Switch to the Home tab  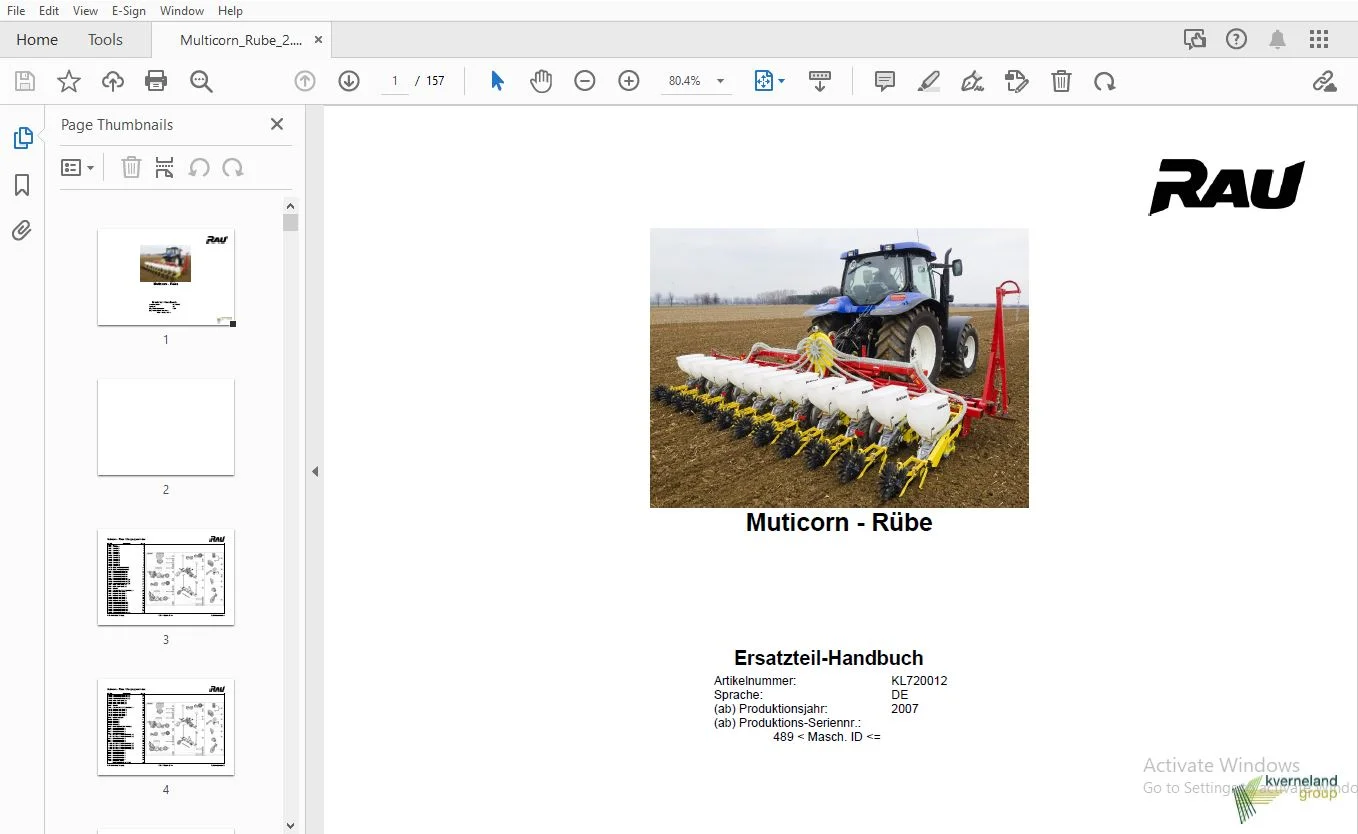37,40
